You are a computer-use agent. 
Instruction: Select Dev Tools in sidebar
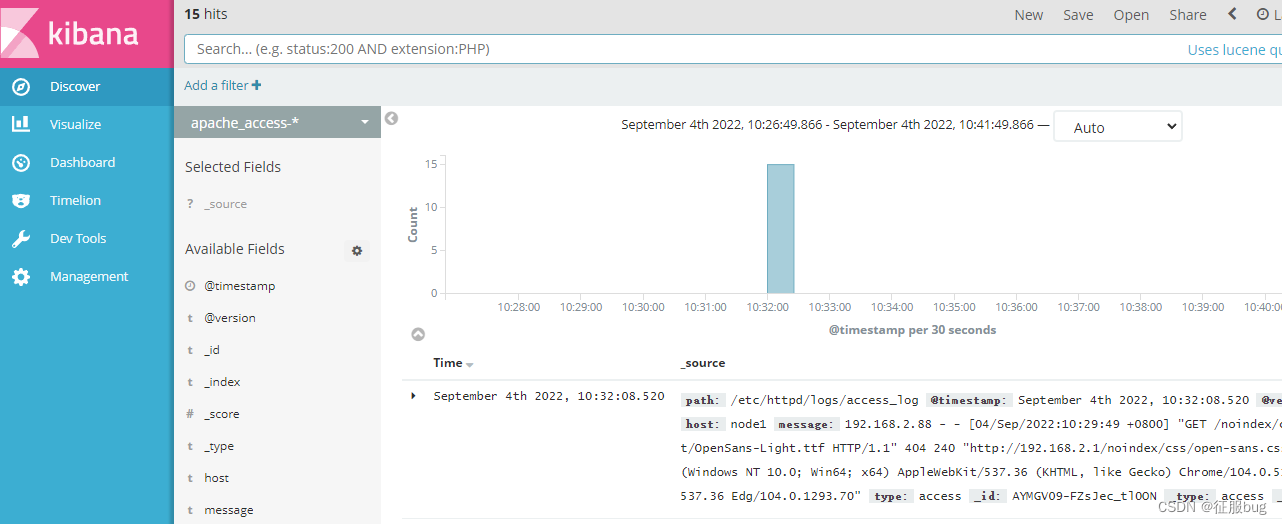point(78,239)
